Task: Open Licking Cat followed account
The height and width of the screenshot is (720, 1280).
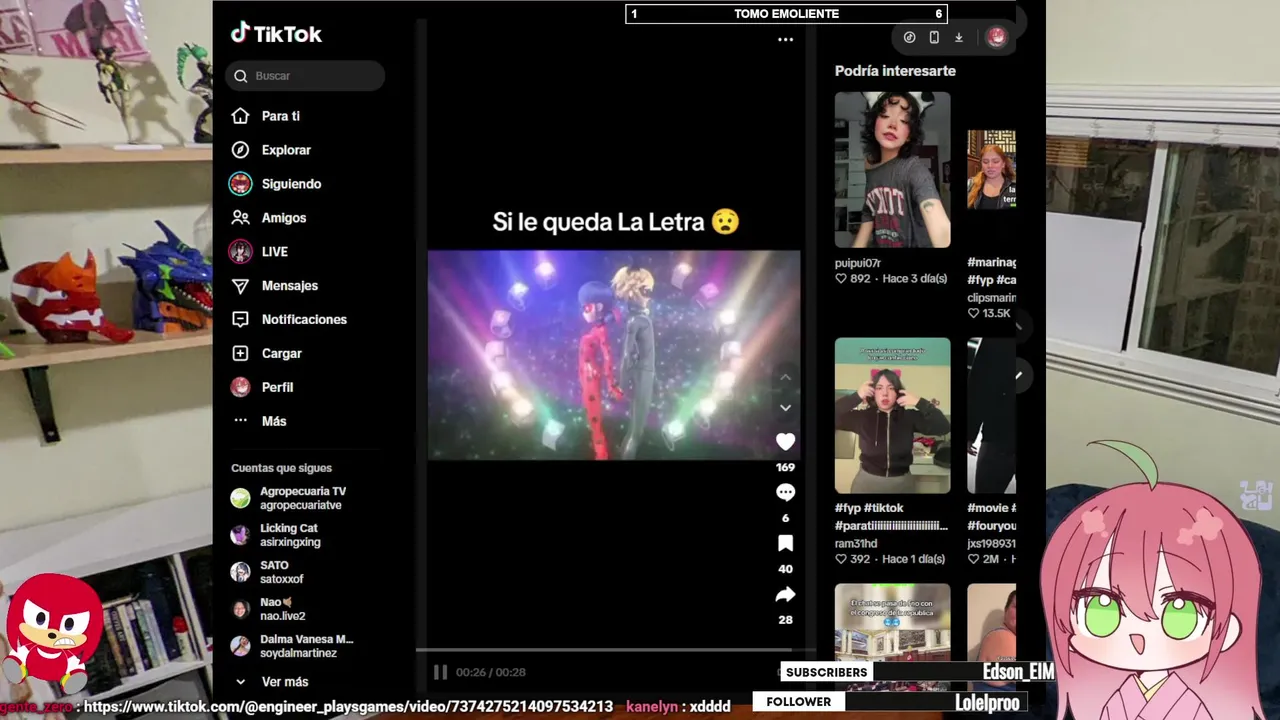Action: click(276, 535)
